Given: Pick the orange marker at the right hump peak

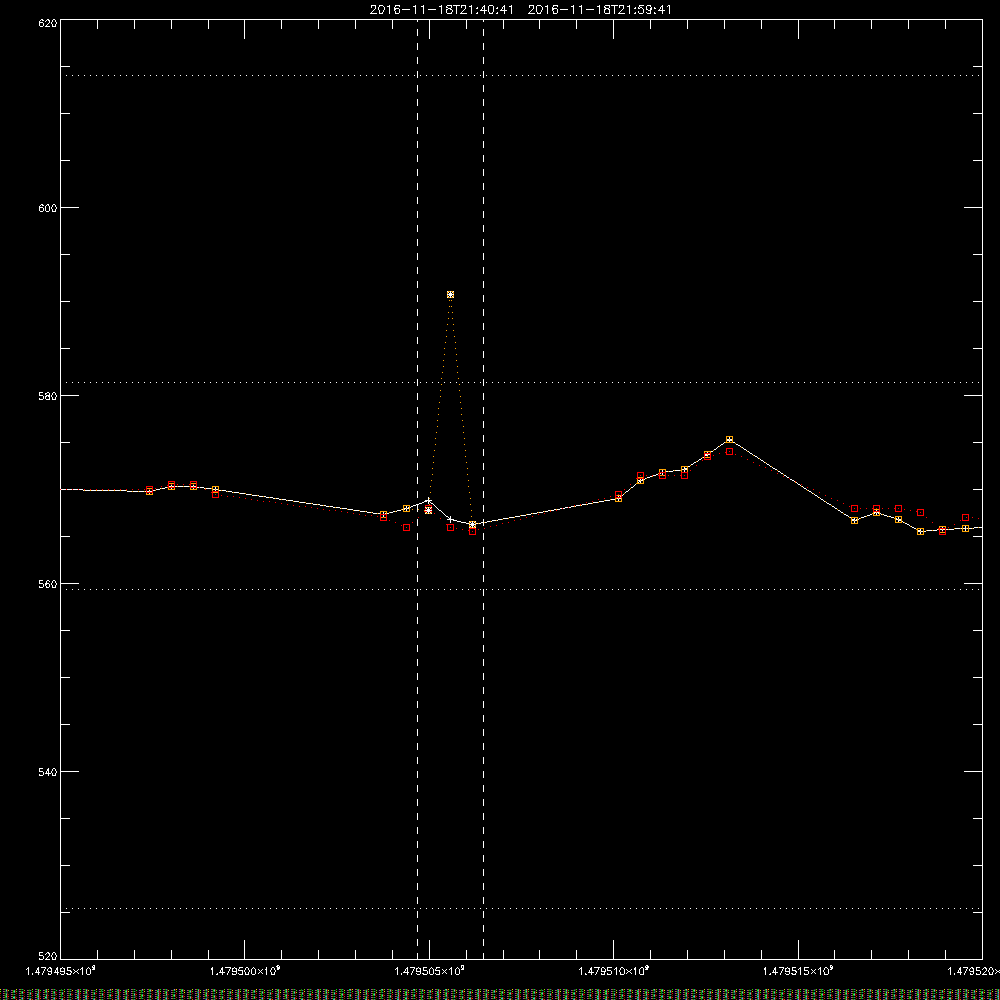Looking at the screenshot, I should click(730, 439).
